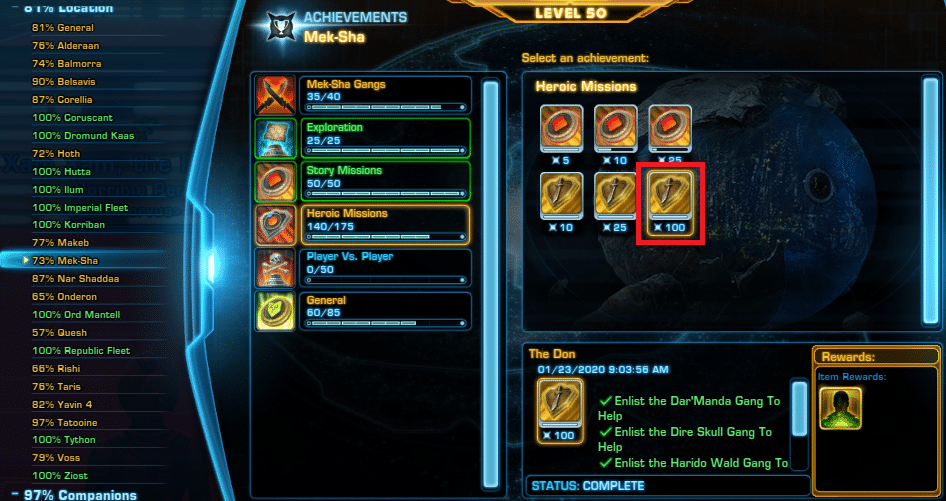Select the Heroic Missions 140/175 category
Screen dimensions: 946x501
click(x=386, y=224)
